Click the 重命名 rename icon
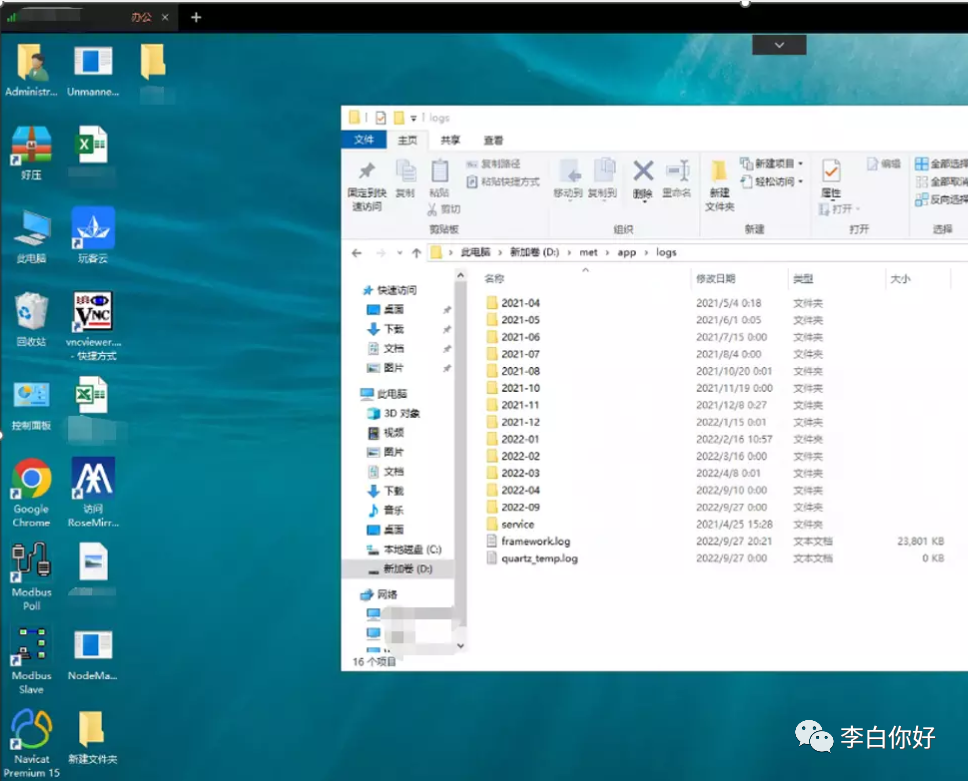The image size is (968, 781). [677, 179]
